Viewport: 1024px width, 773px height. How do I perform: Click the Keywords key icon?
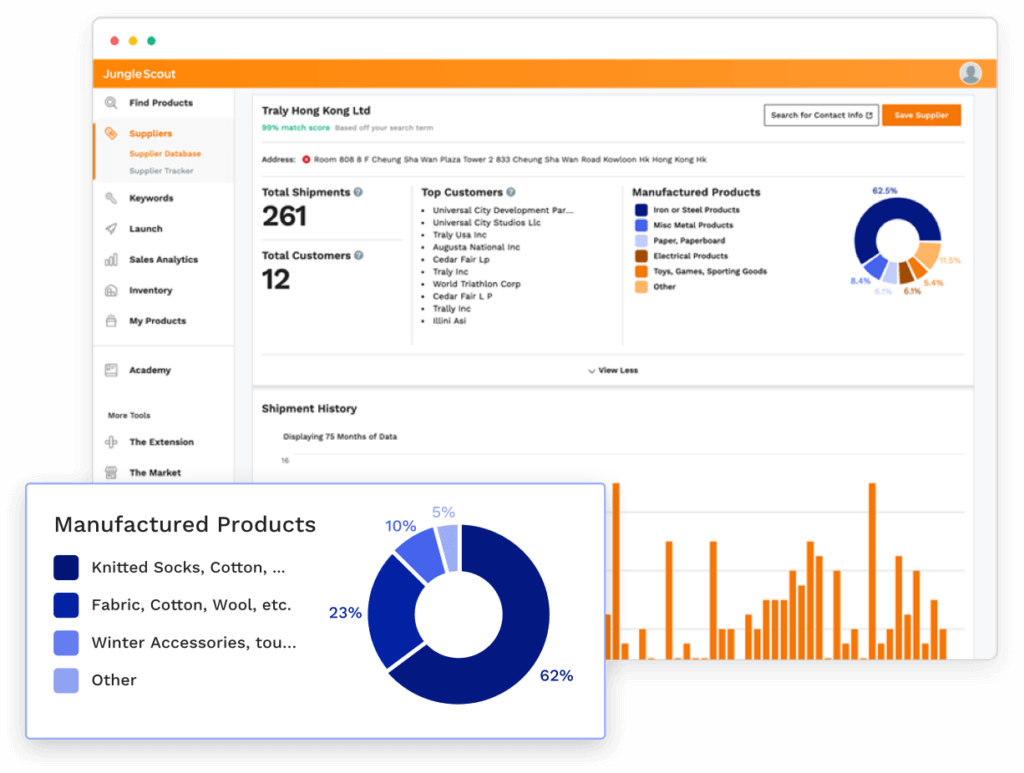tap(111, 198)
